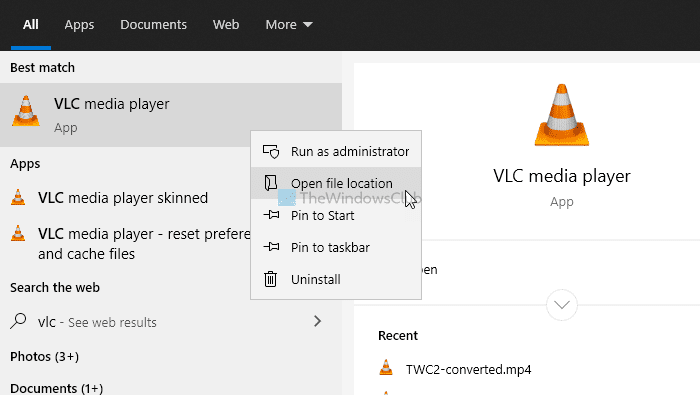Screen dimensions: 700x395
Task: Click the trash can icon beside Uninstall
Action: (271, 279)
